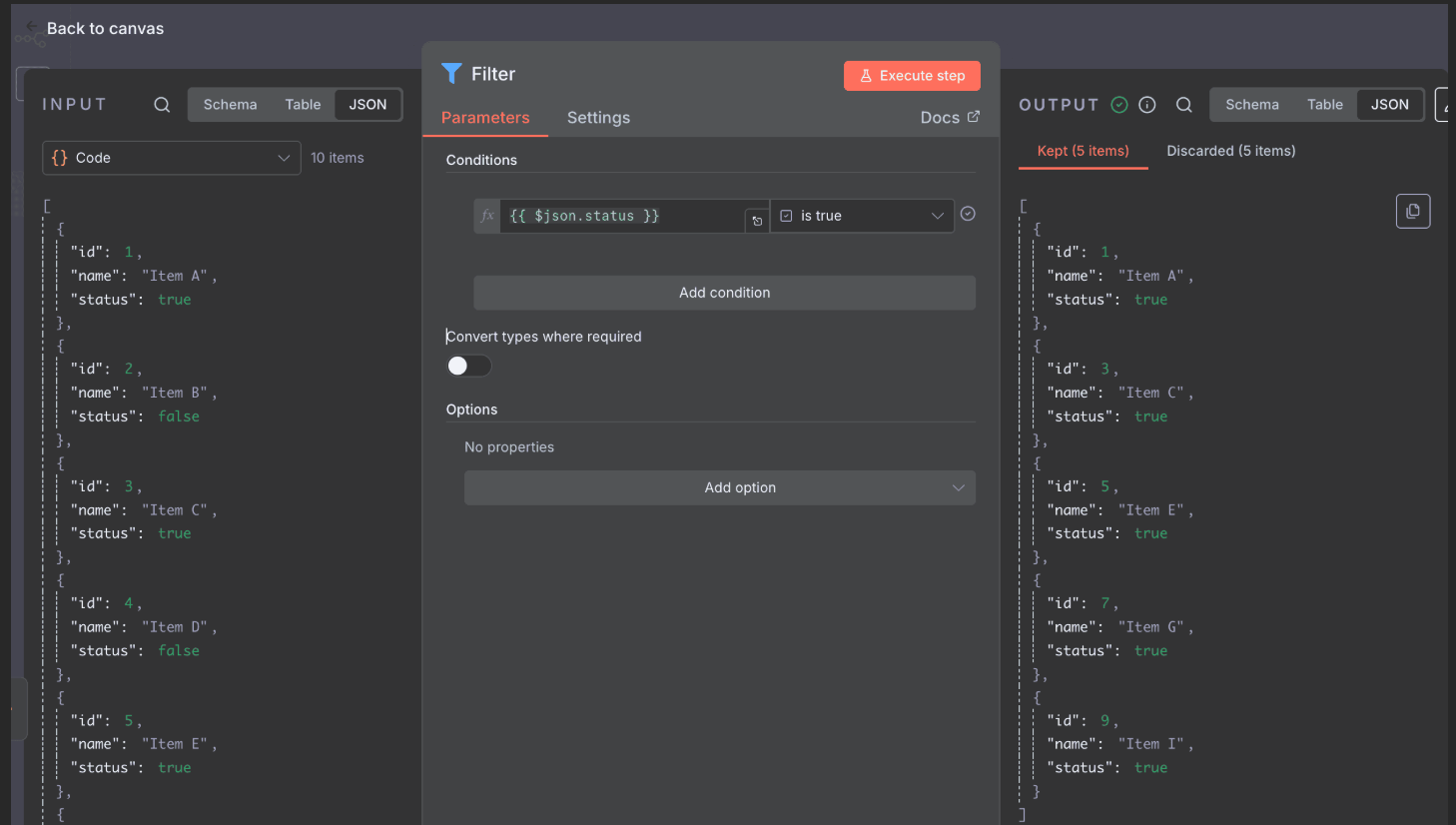Click "Item I" value in OUTPUT JSON

1151,744
